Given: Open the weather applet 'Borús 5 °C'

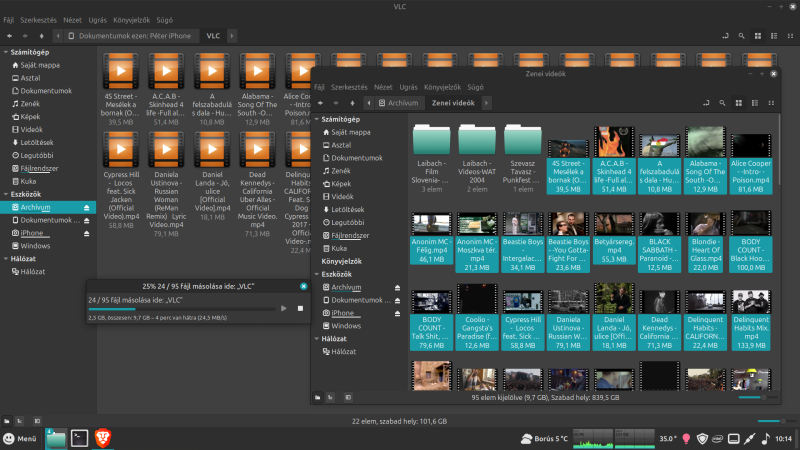Looking at the screenshot, I should click(544, 438).
